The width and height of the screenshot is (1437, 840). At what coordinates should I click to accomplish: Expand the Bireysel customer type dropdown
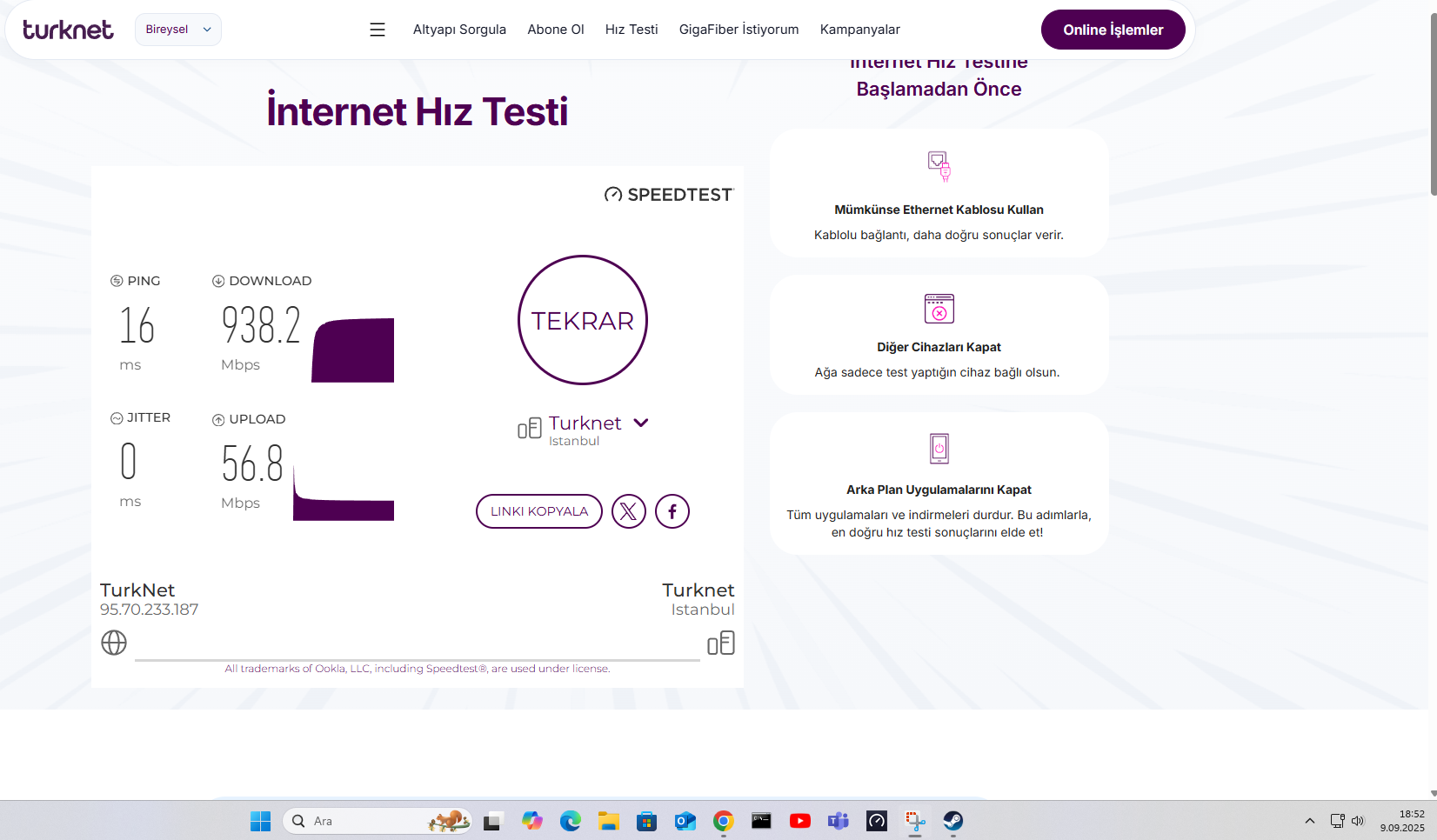(x=178, y=30)
